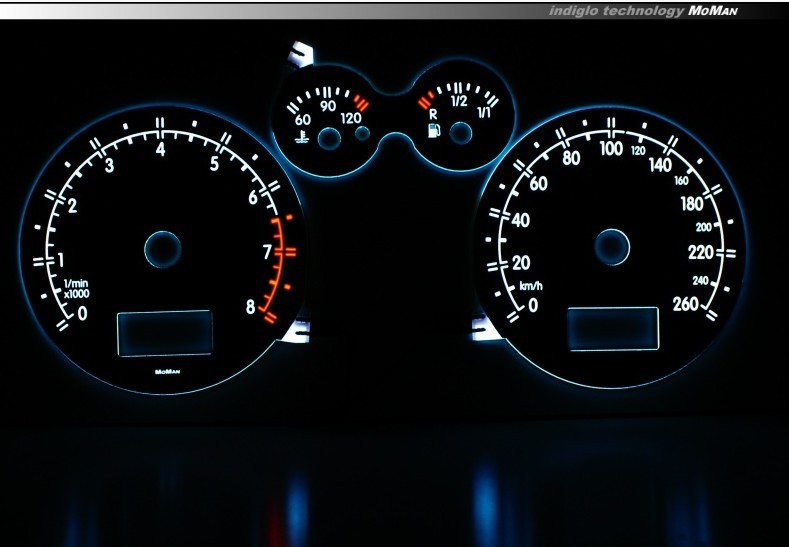Click the fuel gauge needle hub
The image size is (789, 547).
click(461, 134)
